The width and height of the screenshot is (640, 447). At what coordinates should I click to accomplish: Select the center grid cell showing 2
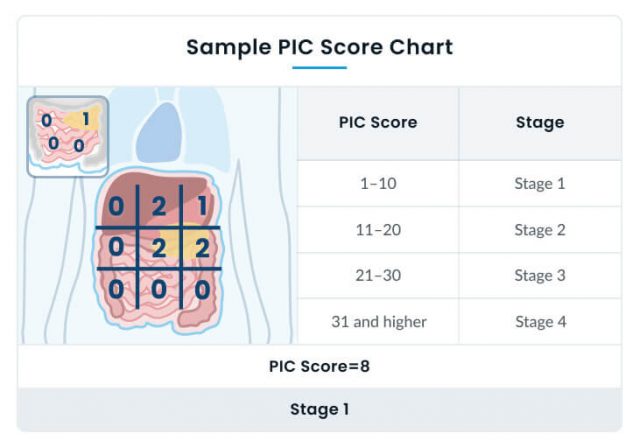click(159, 248)
